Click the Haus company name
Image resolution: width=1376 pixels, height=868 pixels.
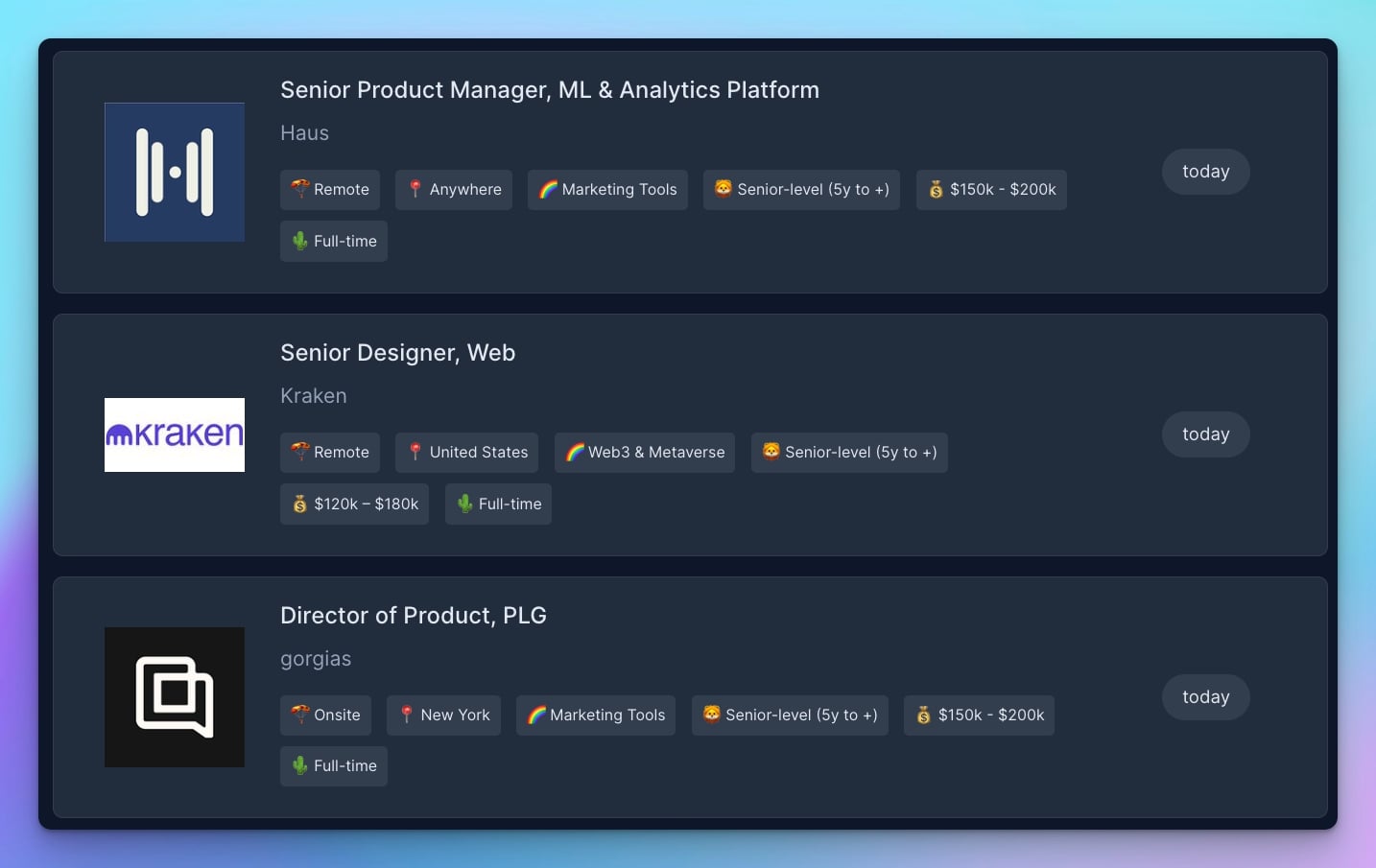click(x=304, y=133)
